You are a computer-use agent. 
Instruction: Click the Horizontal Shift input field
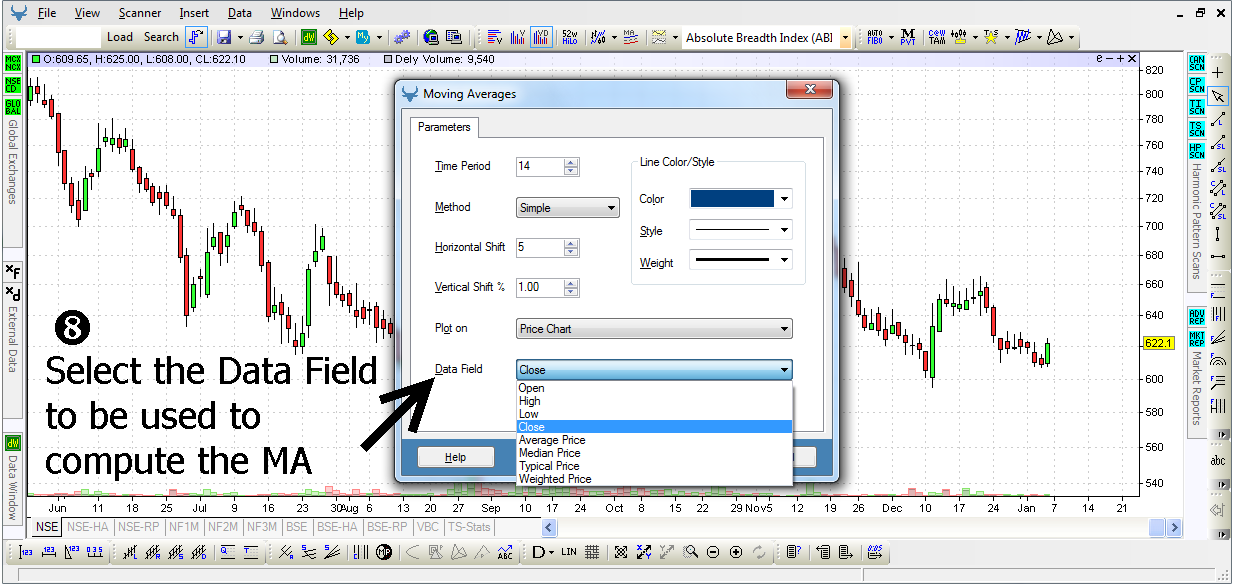pos(540,247)
